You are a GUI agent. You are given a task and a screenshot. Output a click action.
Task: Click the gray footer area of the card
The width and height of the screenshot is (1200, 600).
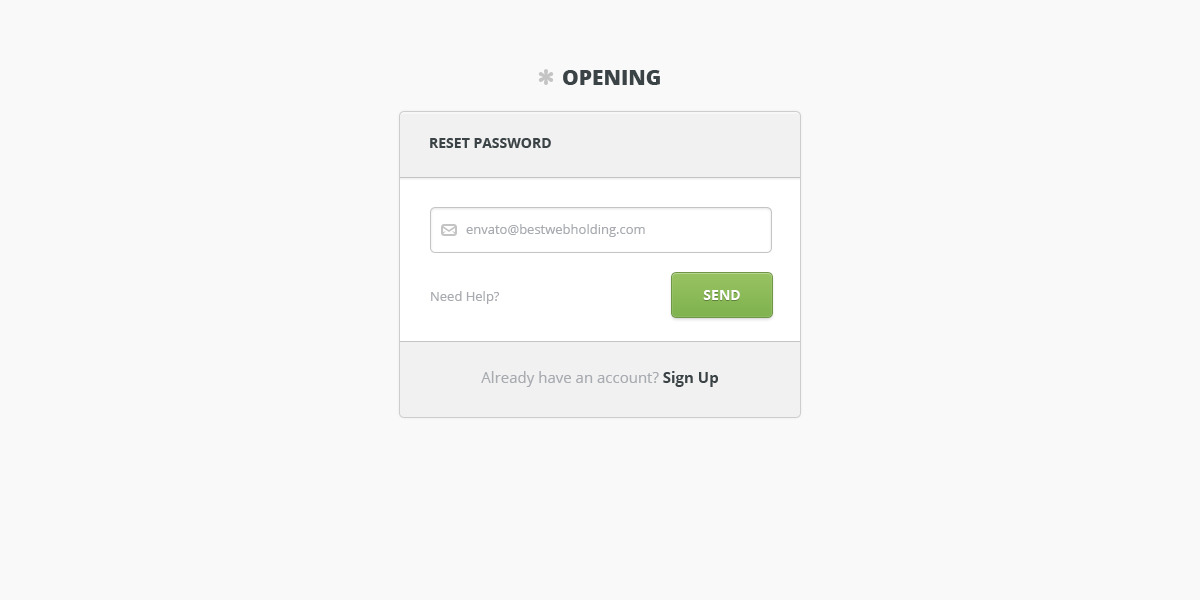click(x=600, y=379)
